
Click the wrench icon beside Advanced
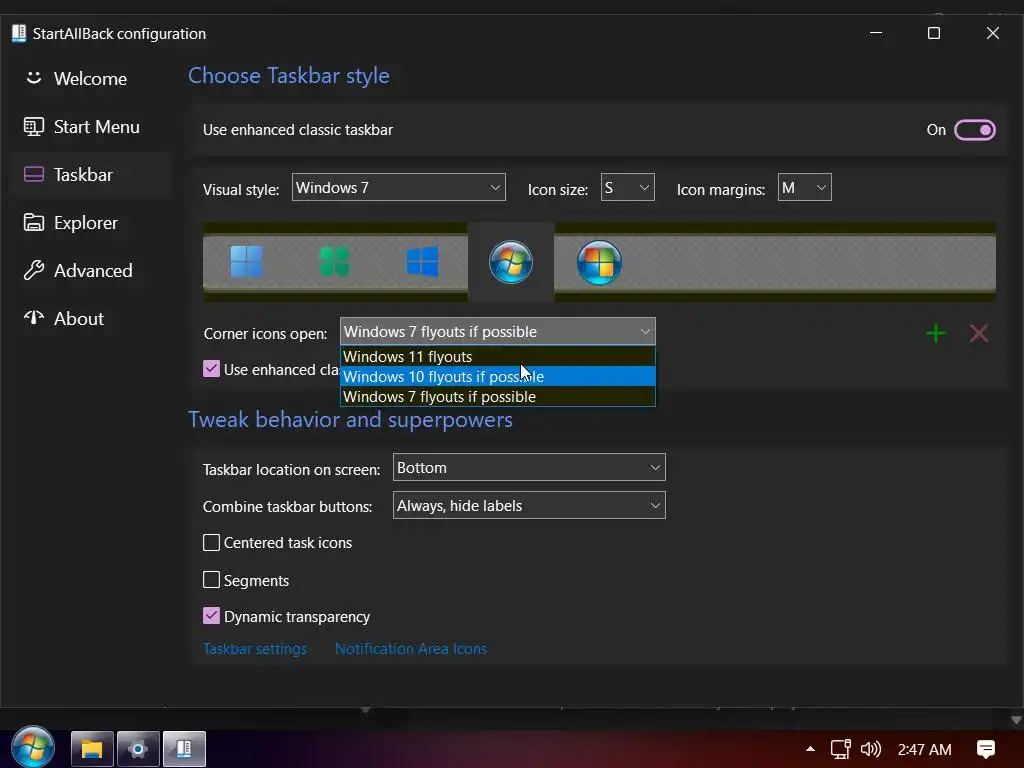coord(33,270)
